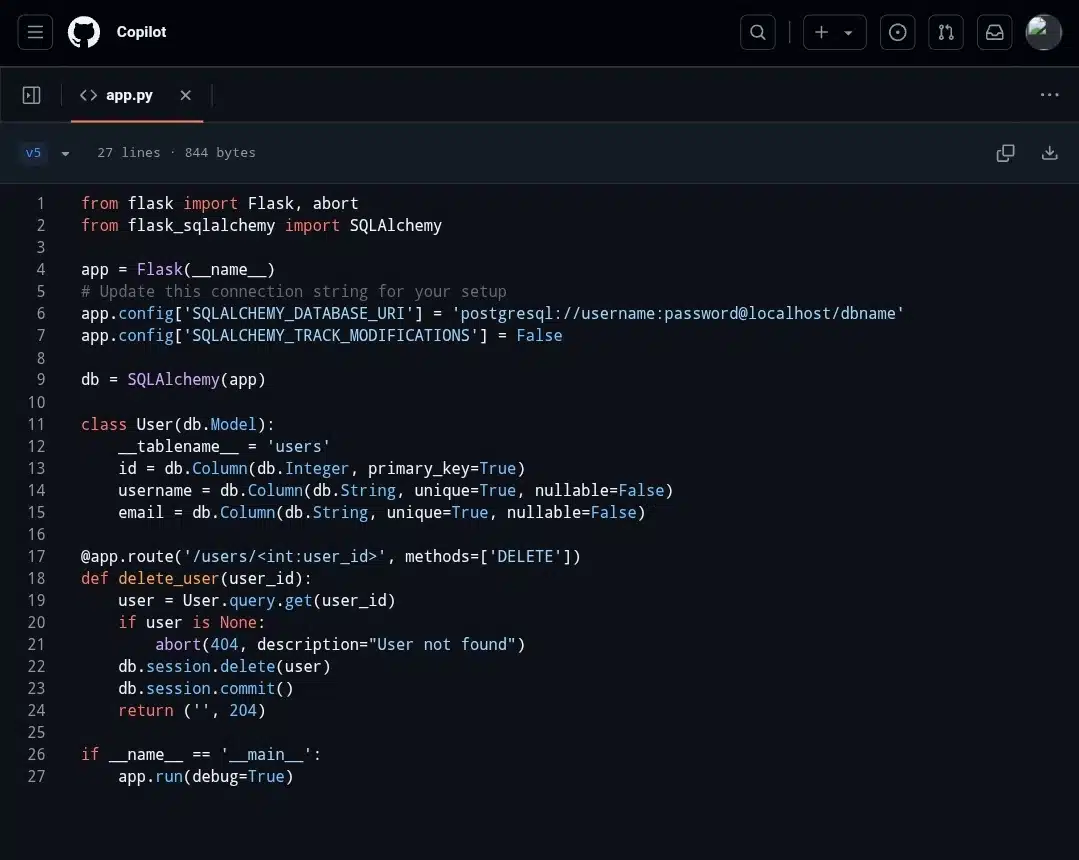Expand the version dropdown caret
This screenshot has height=860, width=1079.
(x=65, y=153)
